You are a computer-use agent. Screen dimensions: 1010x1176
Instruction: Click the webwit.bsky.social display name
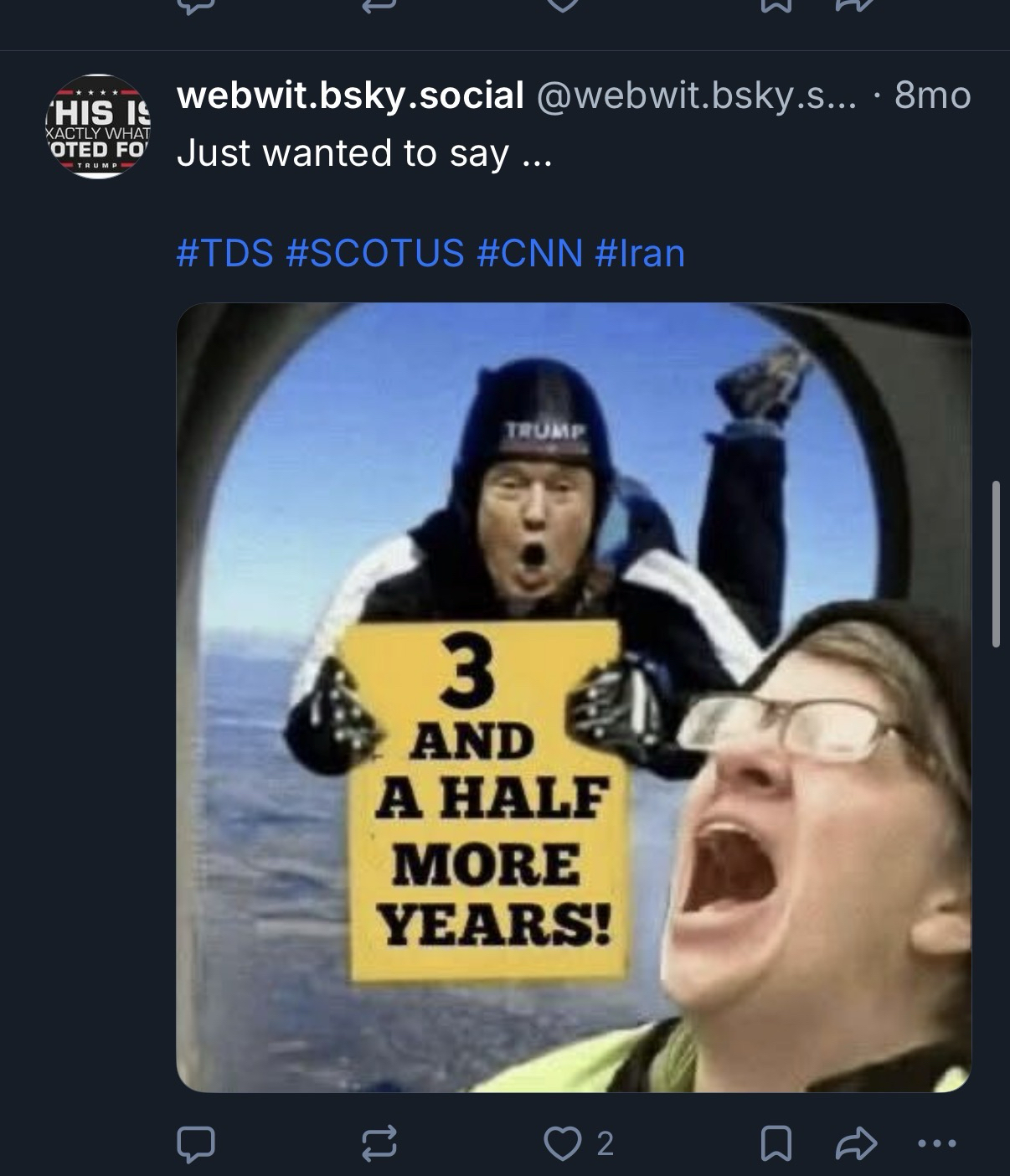point(350,95)
